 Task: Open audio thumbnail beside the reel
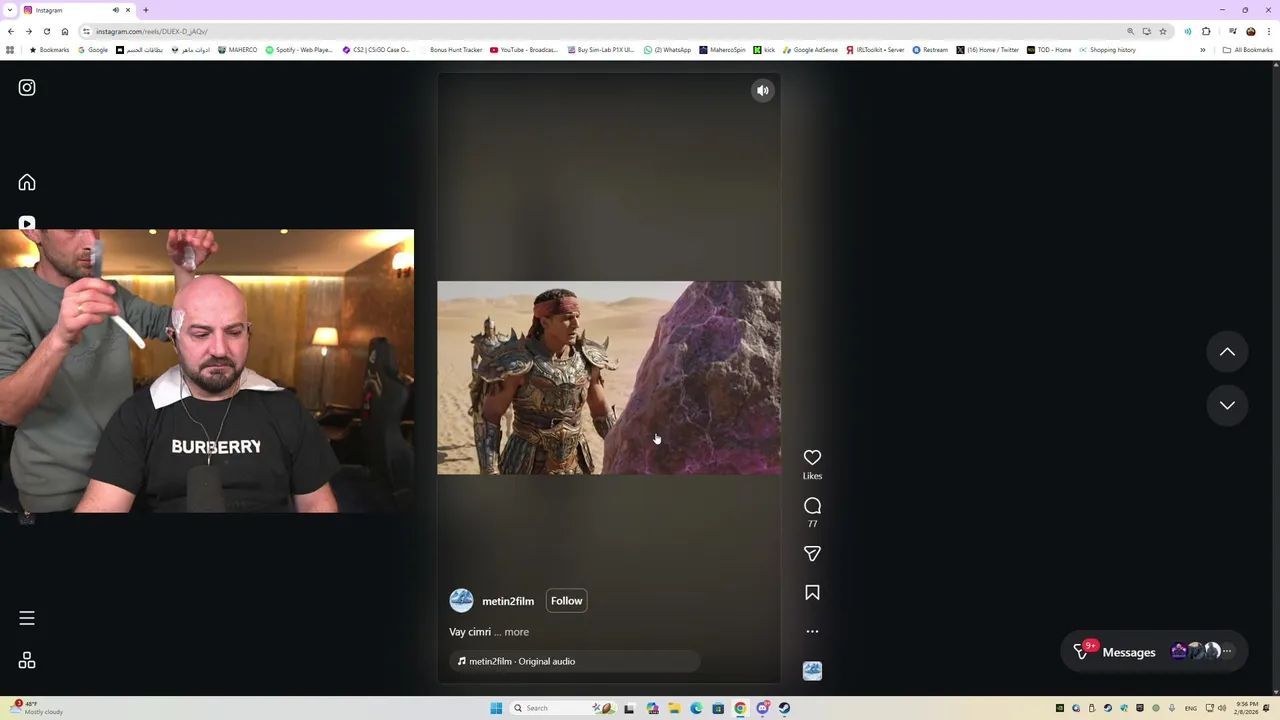(x=812, y=671)
